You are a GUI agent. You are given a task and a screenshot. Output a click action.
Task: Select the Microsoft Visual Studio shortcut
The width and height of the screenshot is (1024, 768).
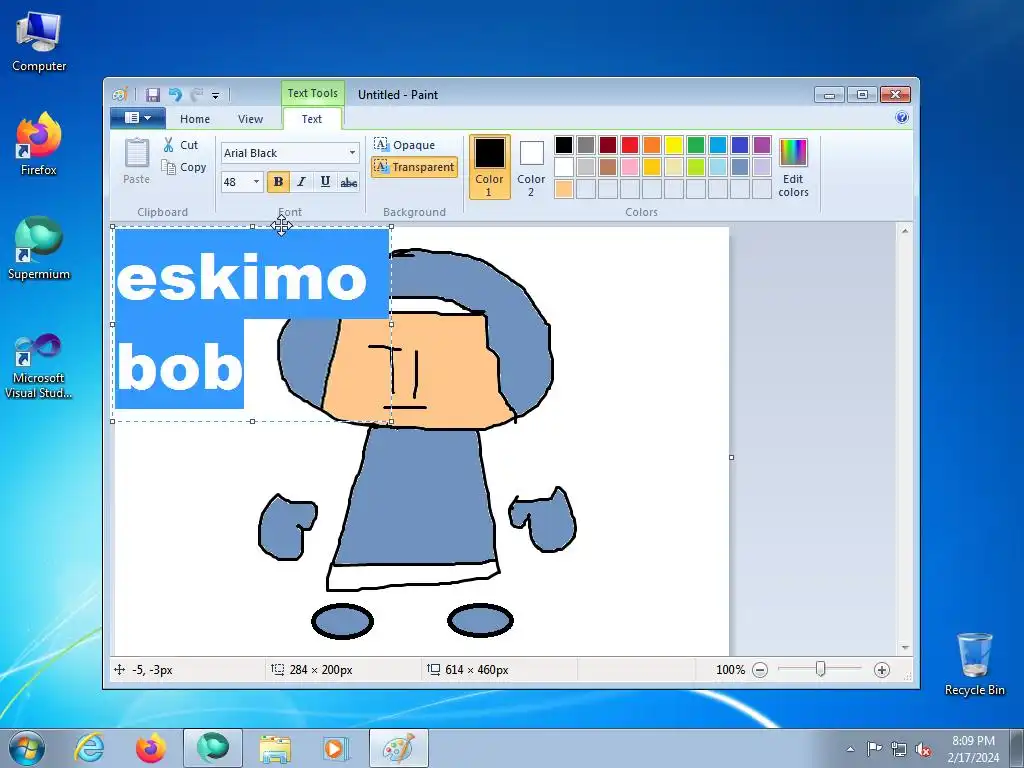(39, 366)
